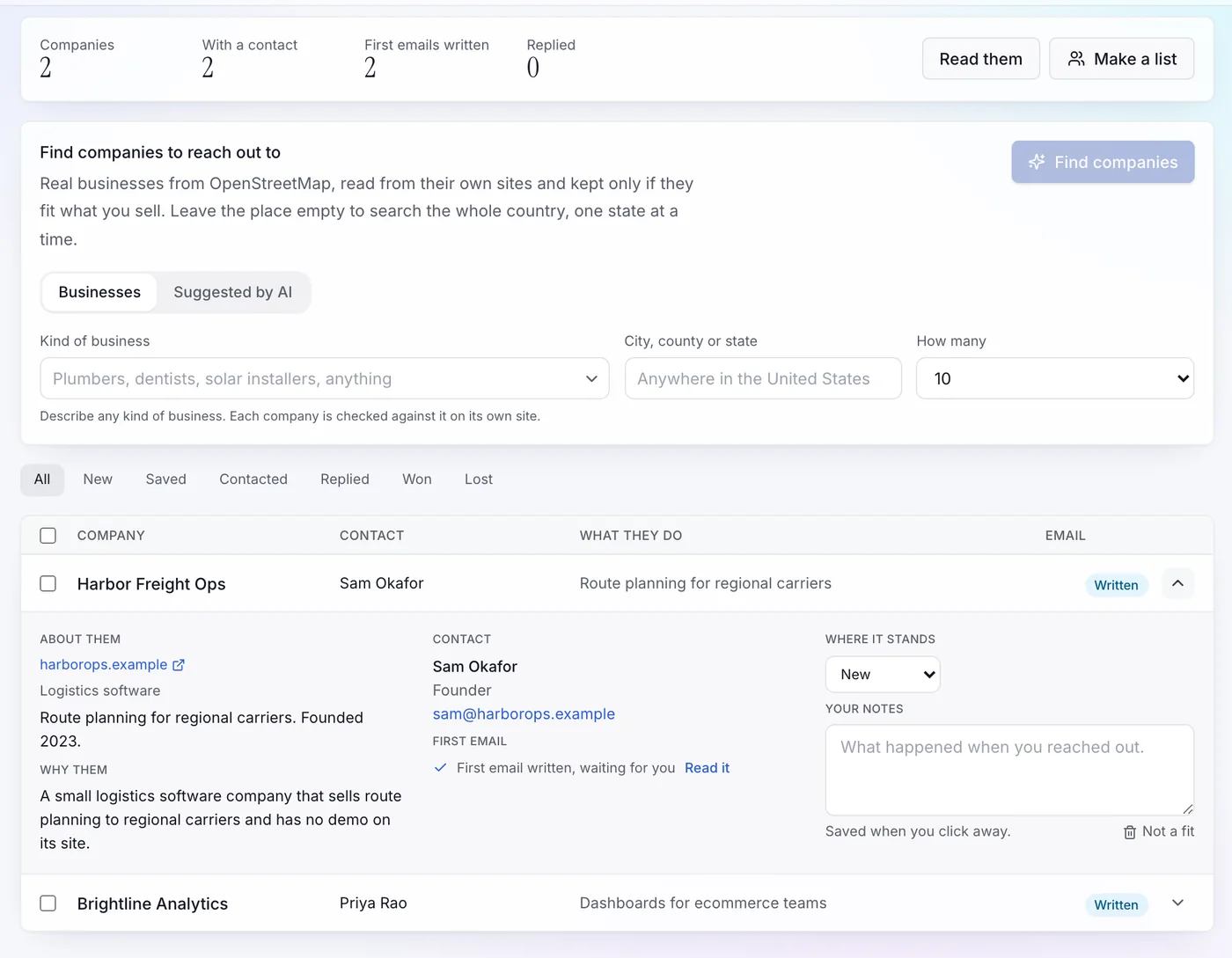
Task: Filter the list by Replied
Action: coord(345,479)
